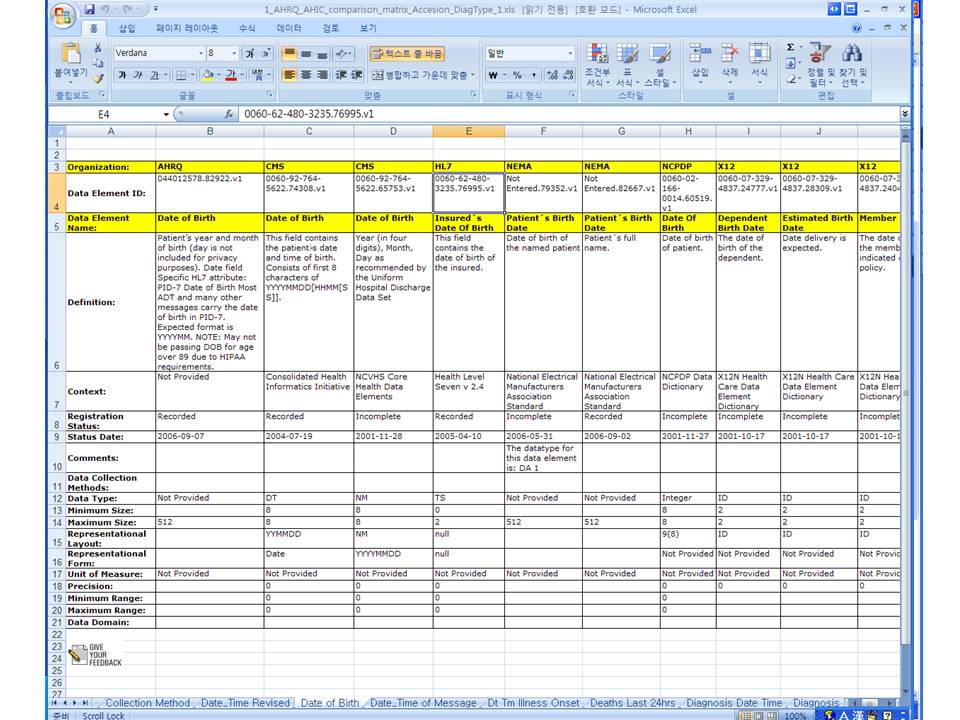Apply the fill color bucket
The width and height of the screenshot is (960, 720).
point(208,75)
